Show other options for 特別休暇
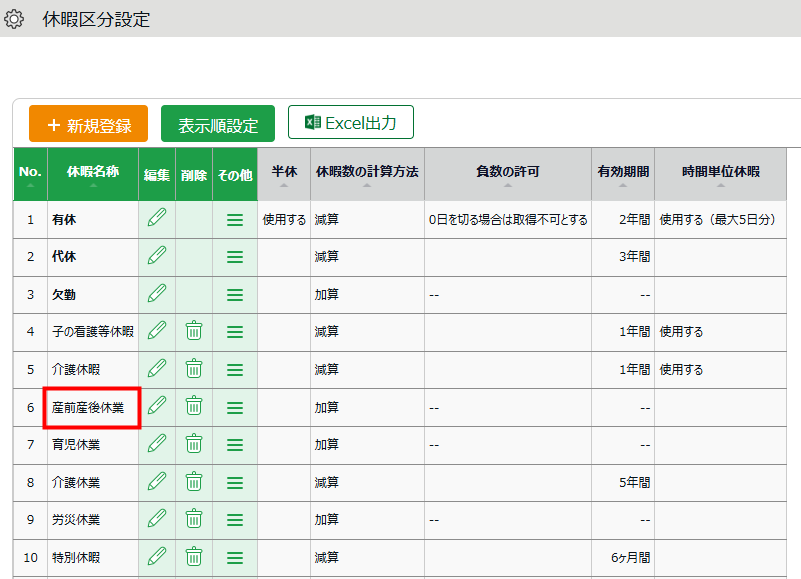Viewport: 801px width, 579px height. pyautogui.click(x=235, y=557)
